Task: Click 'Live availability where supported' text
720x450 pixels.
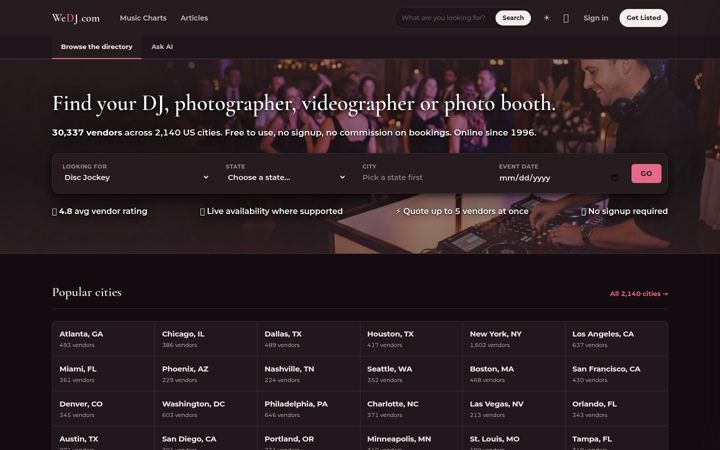Action: 275,211
